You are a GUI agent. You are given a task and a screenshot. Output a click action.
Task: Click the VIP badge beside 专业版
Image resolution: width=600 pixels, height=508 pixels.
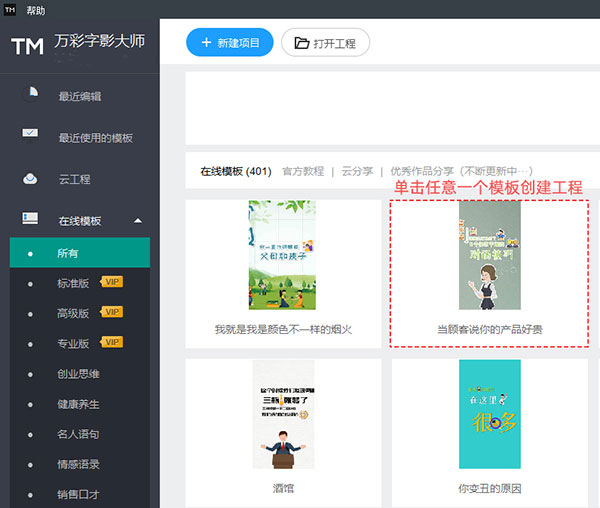(x=112, y=343)
